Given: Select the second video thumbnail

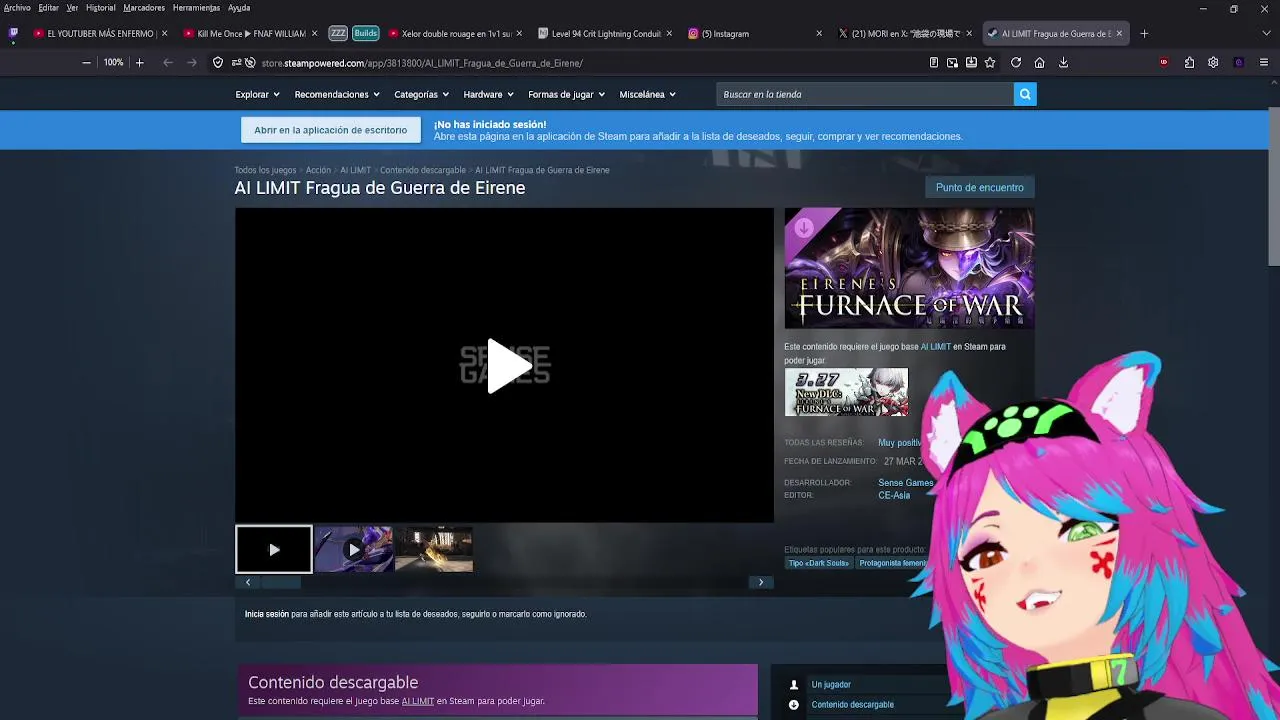Looking at the screenshot, I should pyautogui.click(x=353, y=549).
